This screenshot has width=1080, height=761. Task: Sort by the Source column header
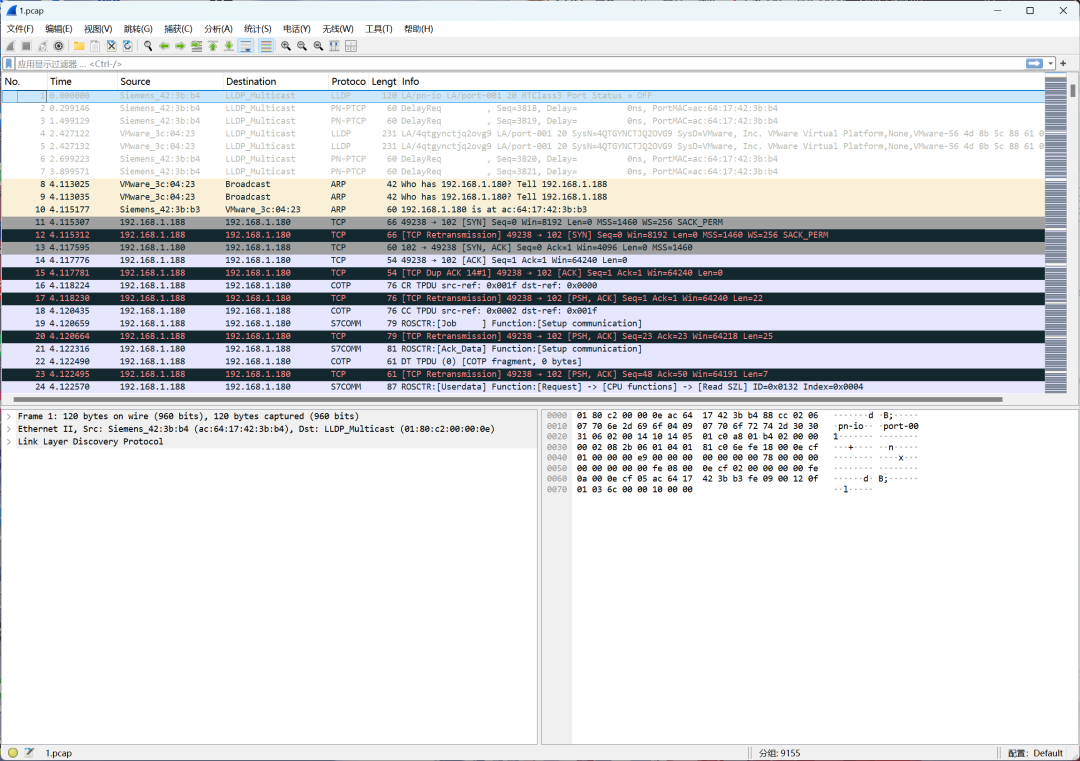(170, 81)
